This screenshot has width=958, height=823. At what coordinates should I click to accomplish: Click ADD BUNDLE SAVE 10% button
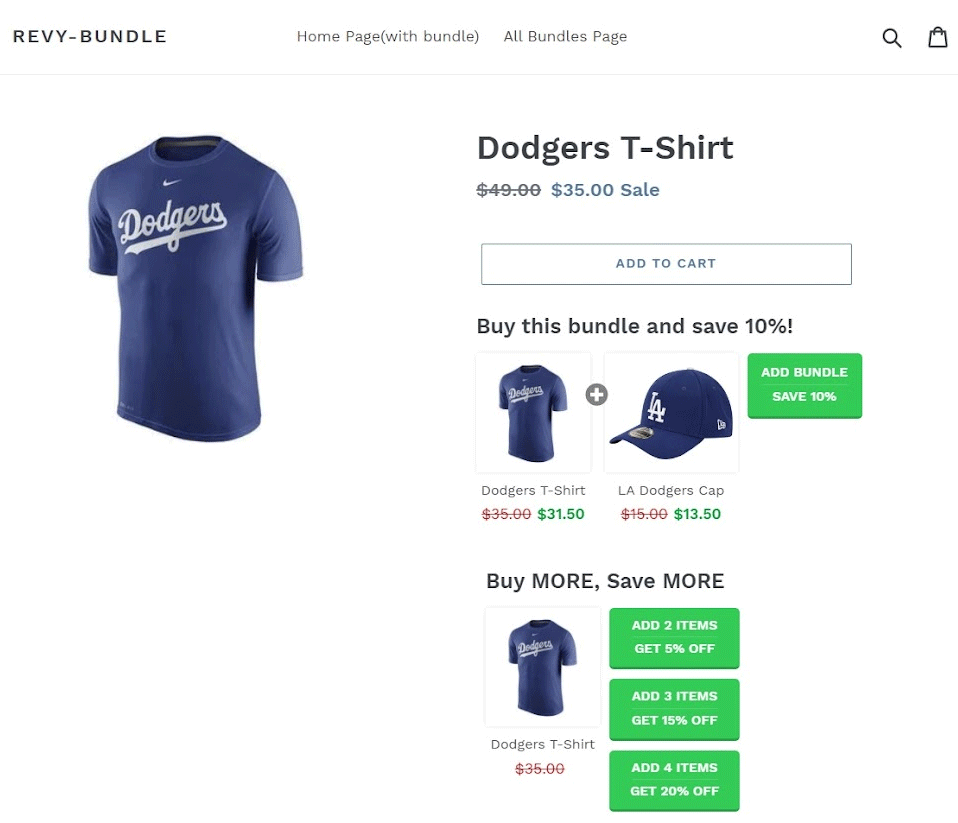pos(804,385)
